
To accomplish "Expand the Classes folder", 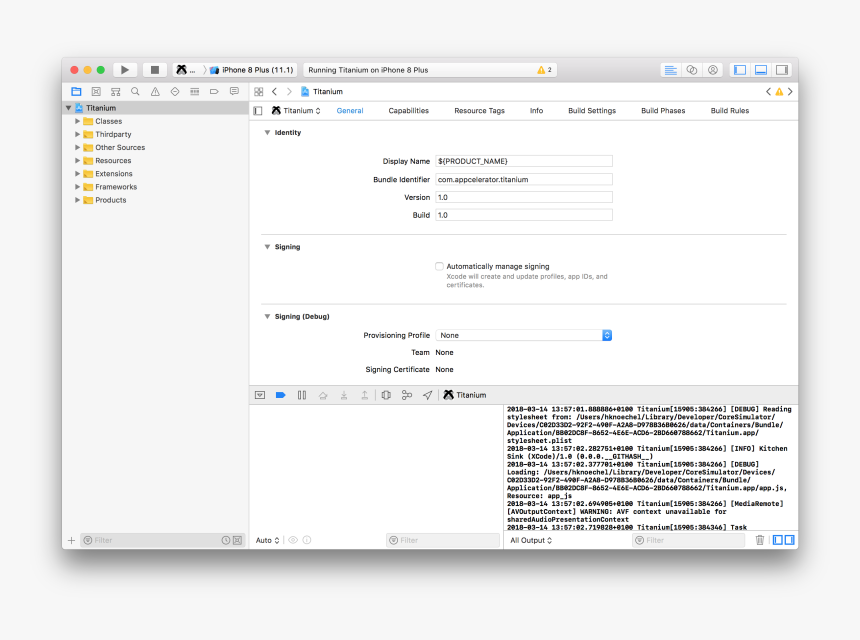I will click(77, 121).
